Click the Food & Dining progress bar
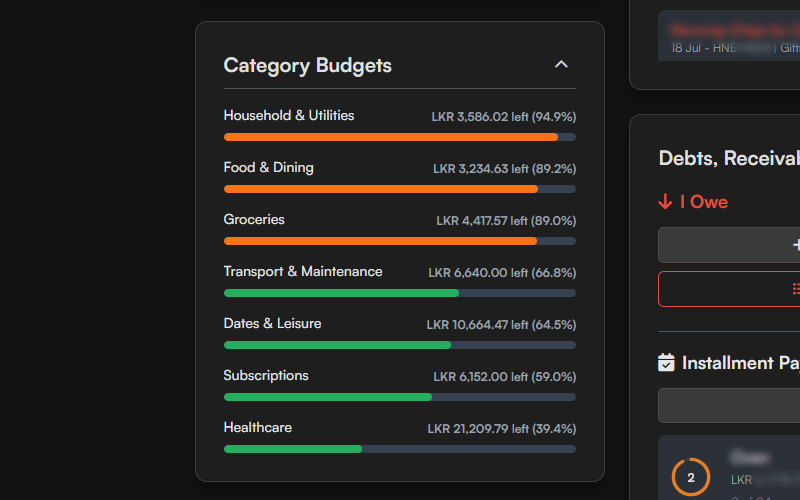Viewport: 800px width, 500px height. tap(400, 189)
